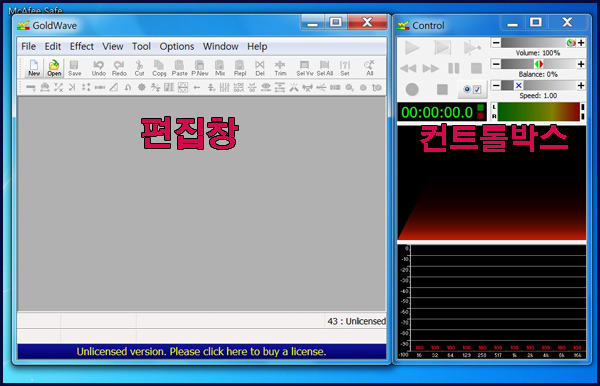Screen dimensions: 600x386
Task: Click the unlicensed version buy license banner
Action: (x=202, y=351)
